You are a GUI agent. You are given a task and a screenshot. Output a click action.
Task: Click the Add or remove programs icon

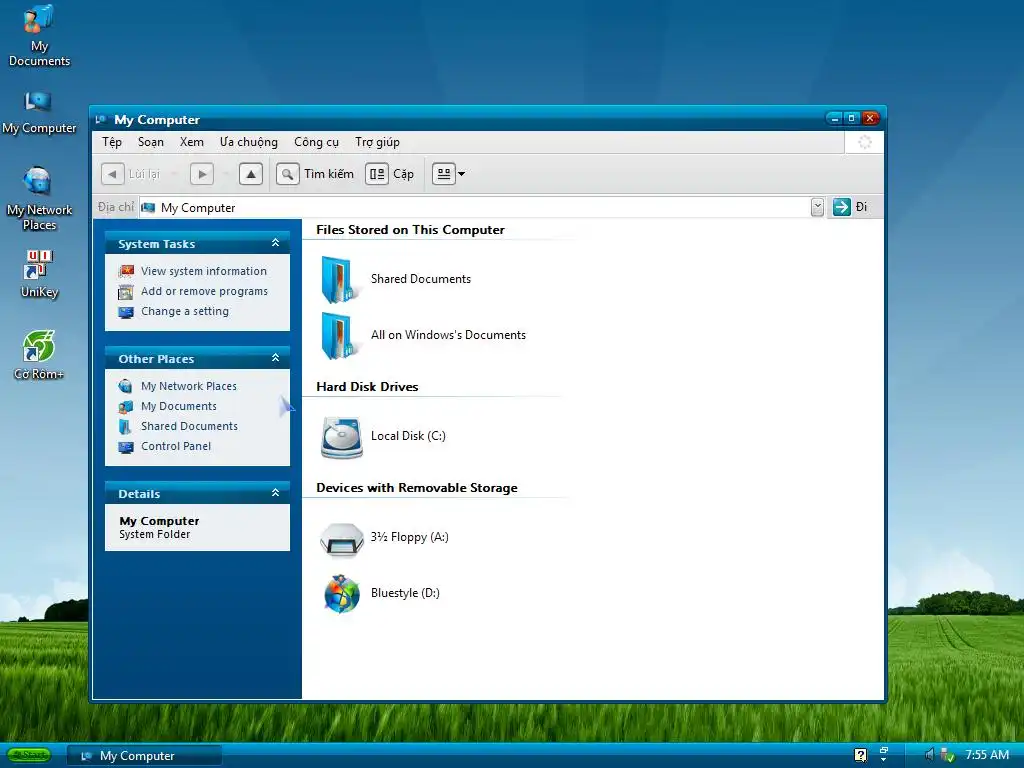tap(126, 292)
